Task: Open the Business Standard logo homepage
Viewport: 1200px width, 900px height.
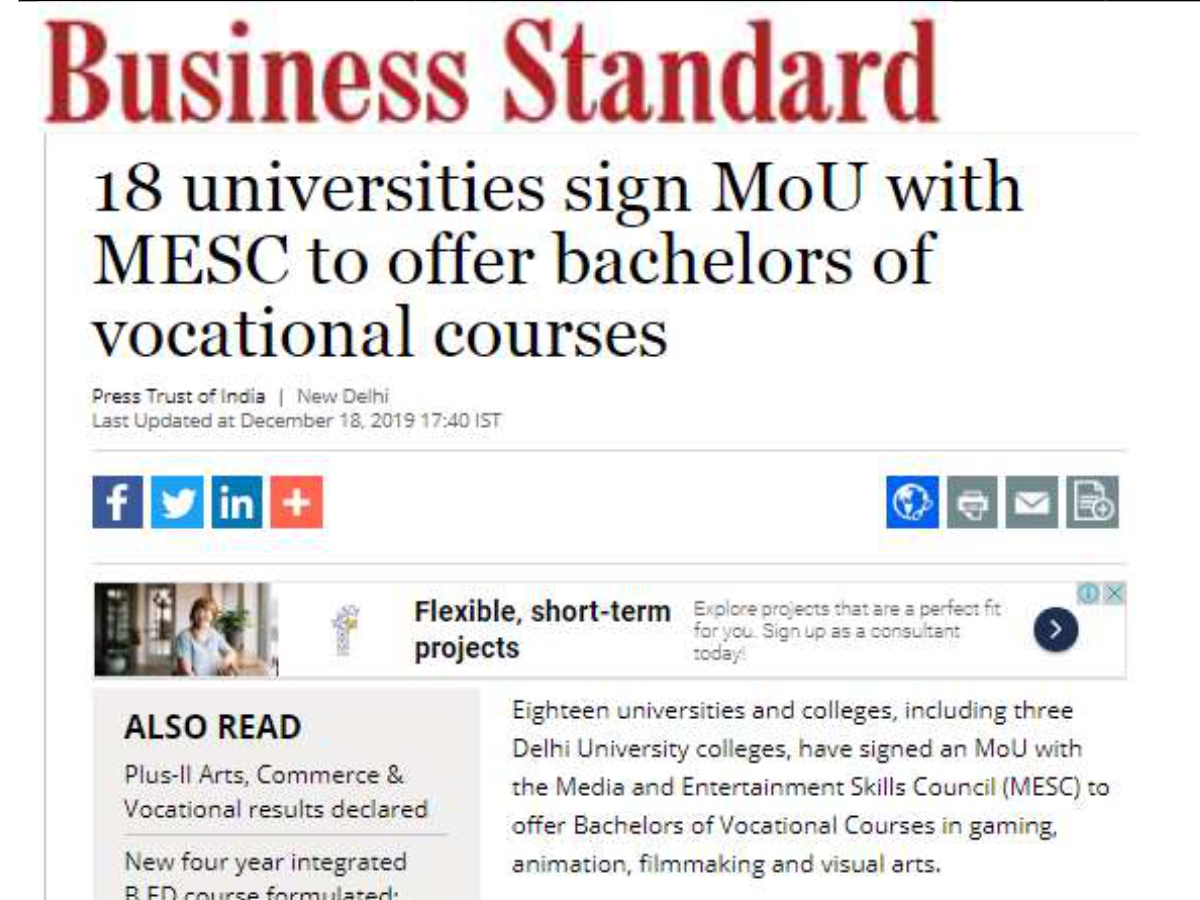Action: [490, 70]
